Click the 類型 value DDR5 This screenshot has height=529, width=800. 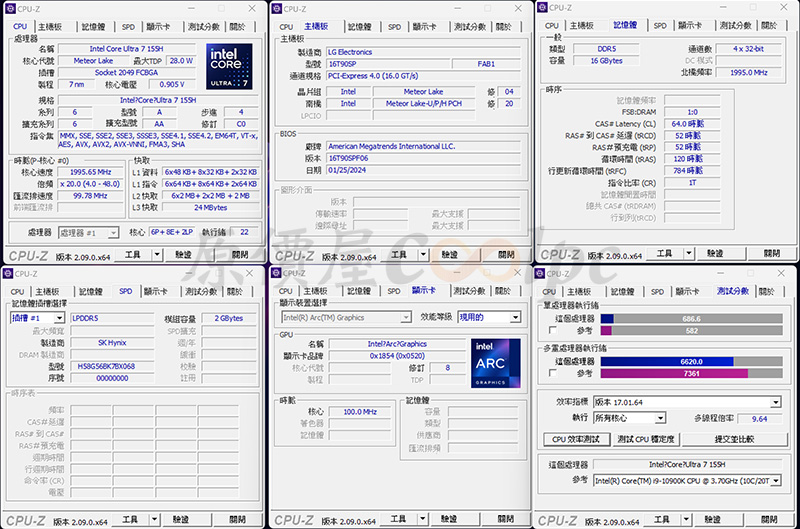click(x=606, y=48)
